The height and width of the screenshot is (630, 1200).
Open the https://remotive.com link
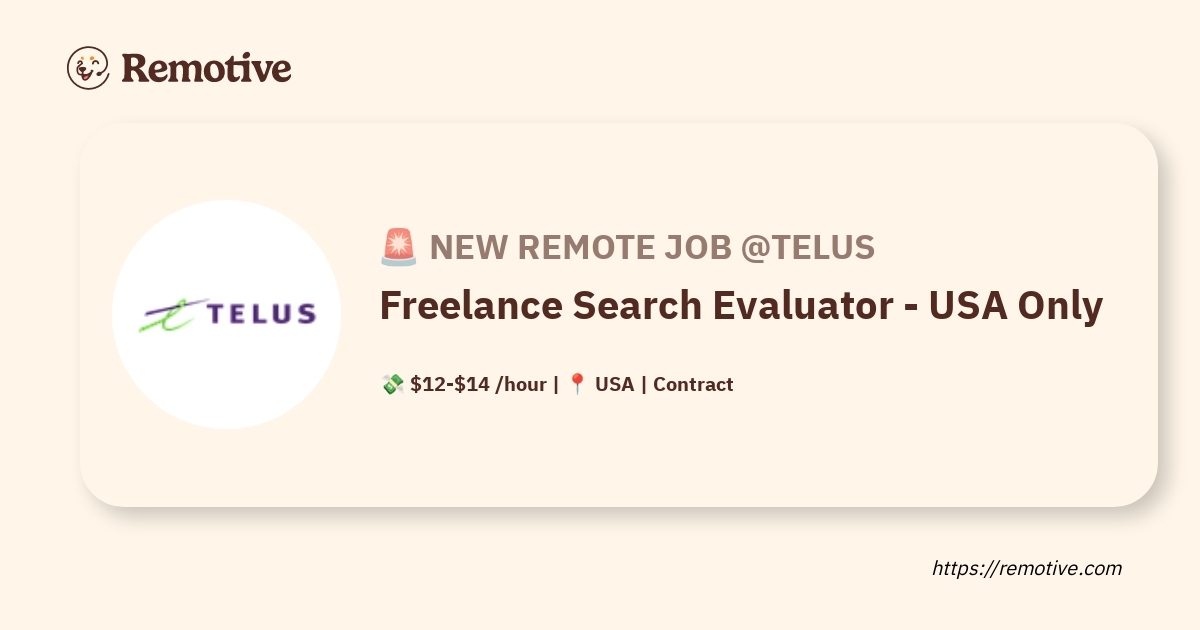pyautogui.click(x=1026, y=568)
